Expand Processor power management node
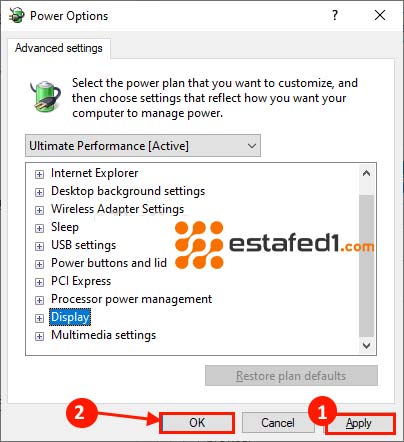The image size is (404, 442). pyautogui.click(x=39, y=300)
